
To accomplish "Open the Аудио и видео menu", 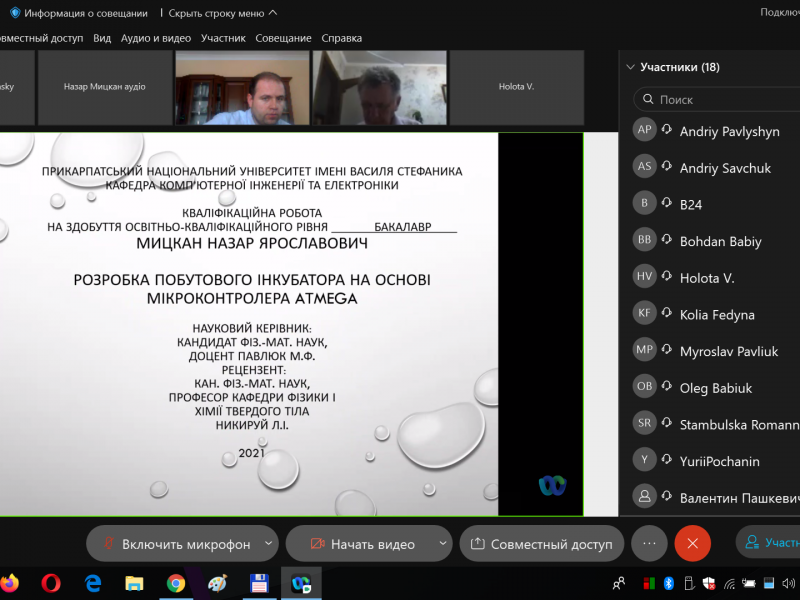I will tap(155, 38).
